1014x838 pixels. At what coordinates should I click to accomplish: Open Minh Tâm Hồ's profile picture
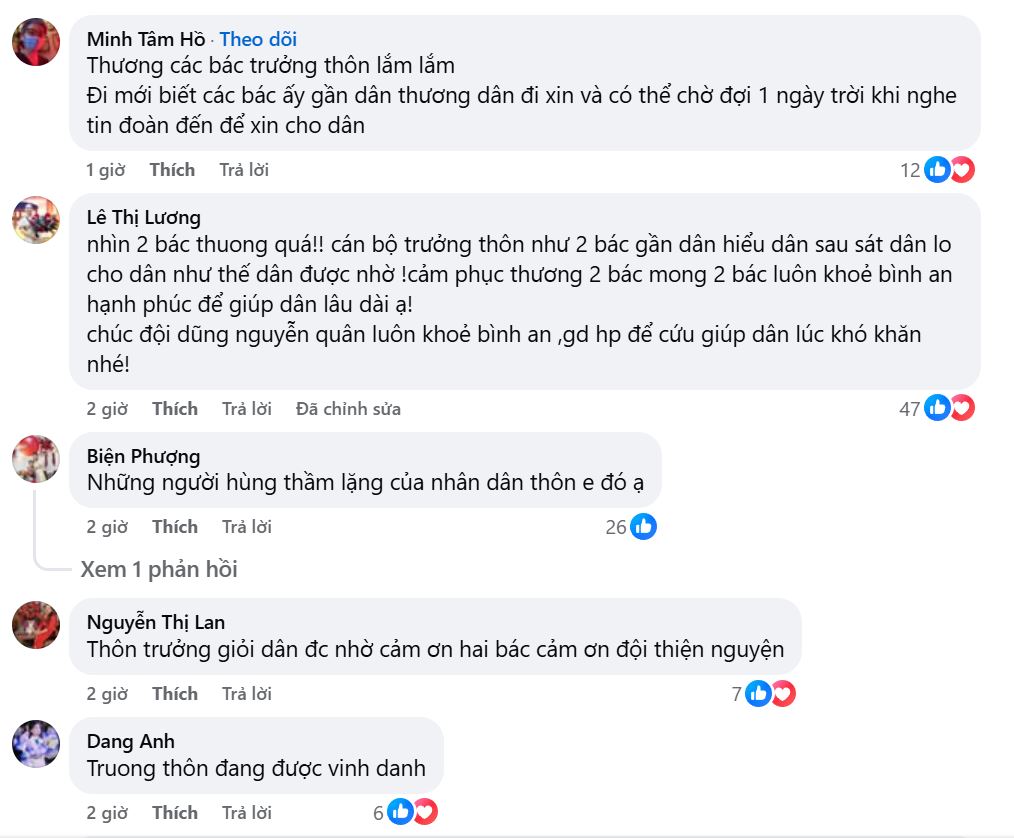point(35,42)
